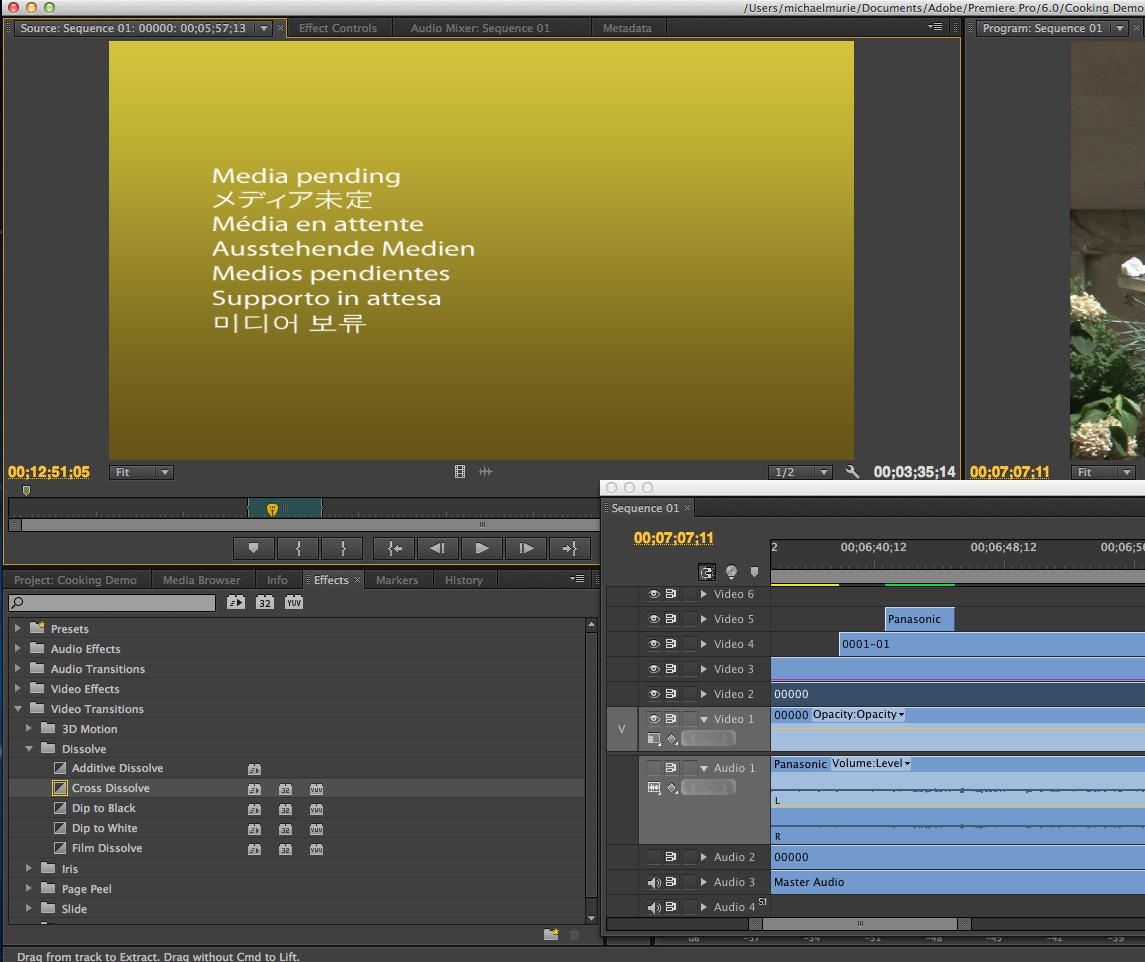The image size is (1145, 962).
Task: Click the Effects panel search field
Action: [x=110, y=602]
